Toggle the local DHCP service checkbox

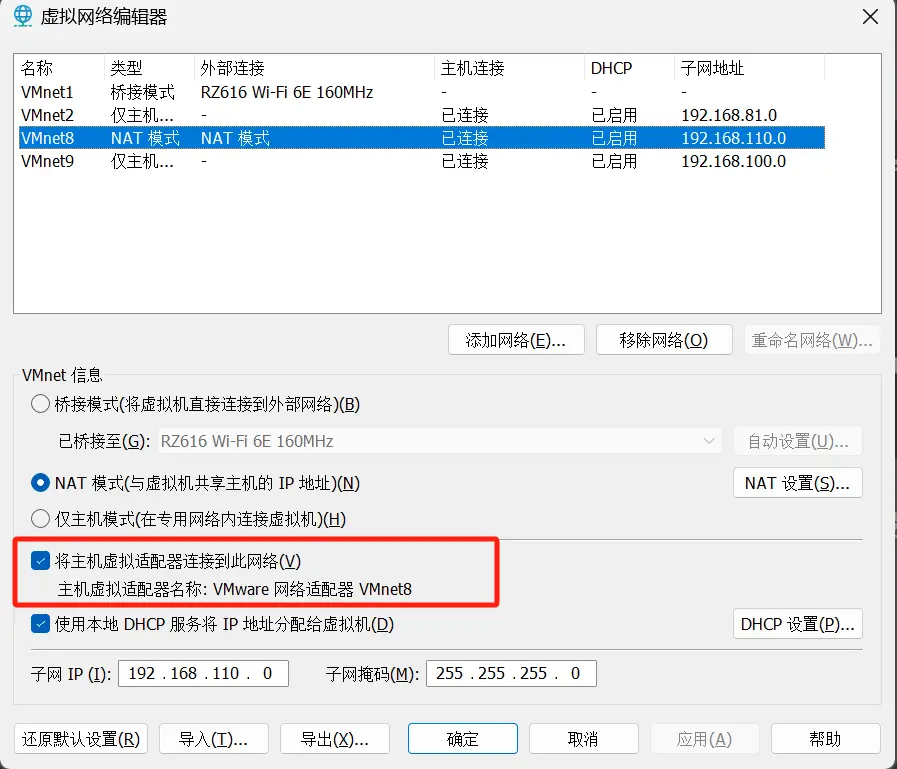pyautogui.click(x=40, y=624)
